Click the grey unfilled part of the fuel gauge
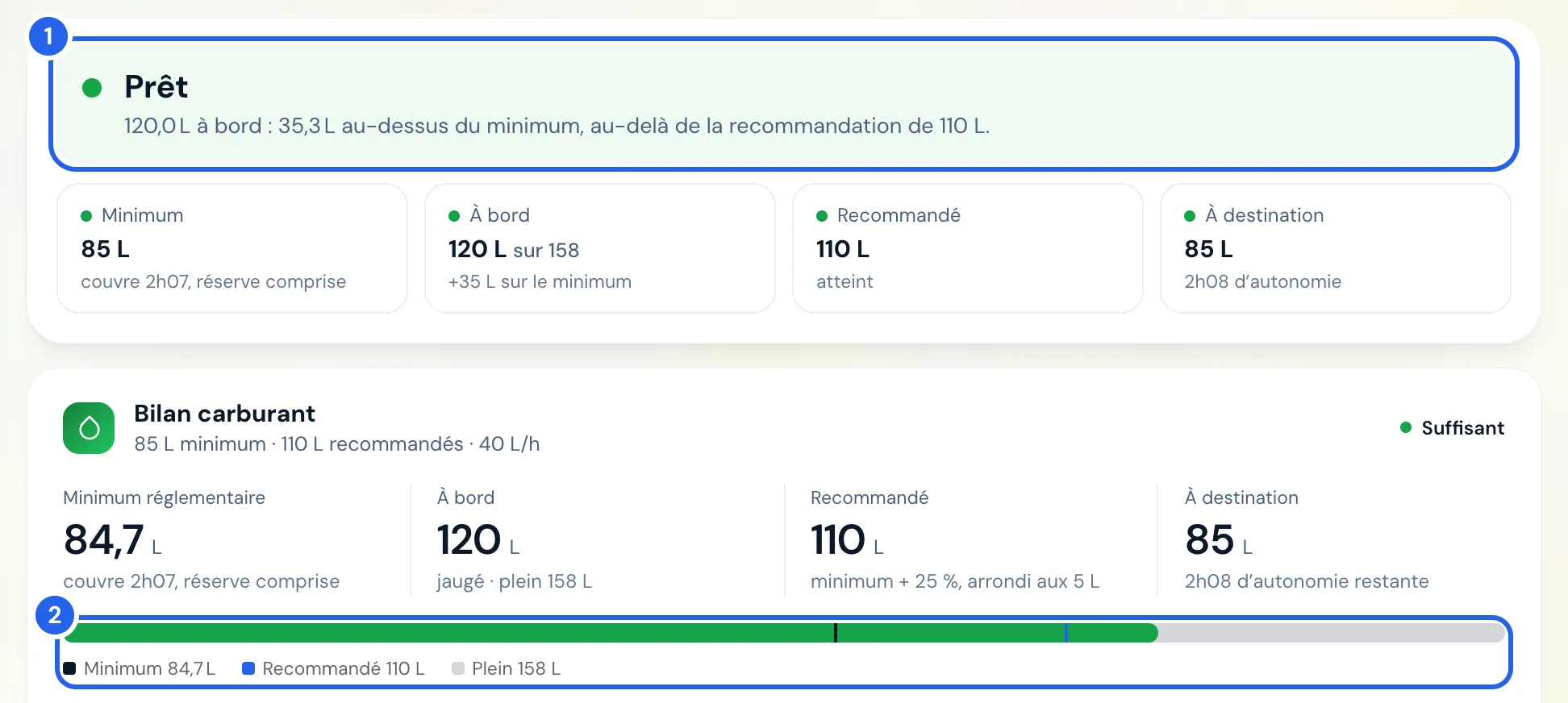The width and height of the screenshot is (1568, 703). coord(1332,633)
